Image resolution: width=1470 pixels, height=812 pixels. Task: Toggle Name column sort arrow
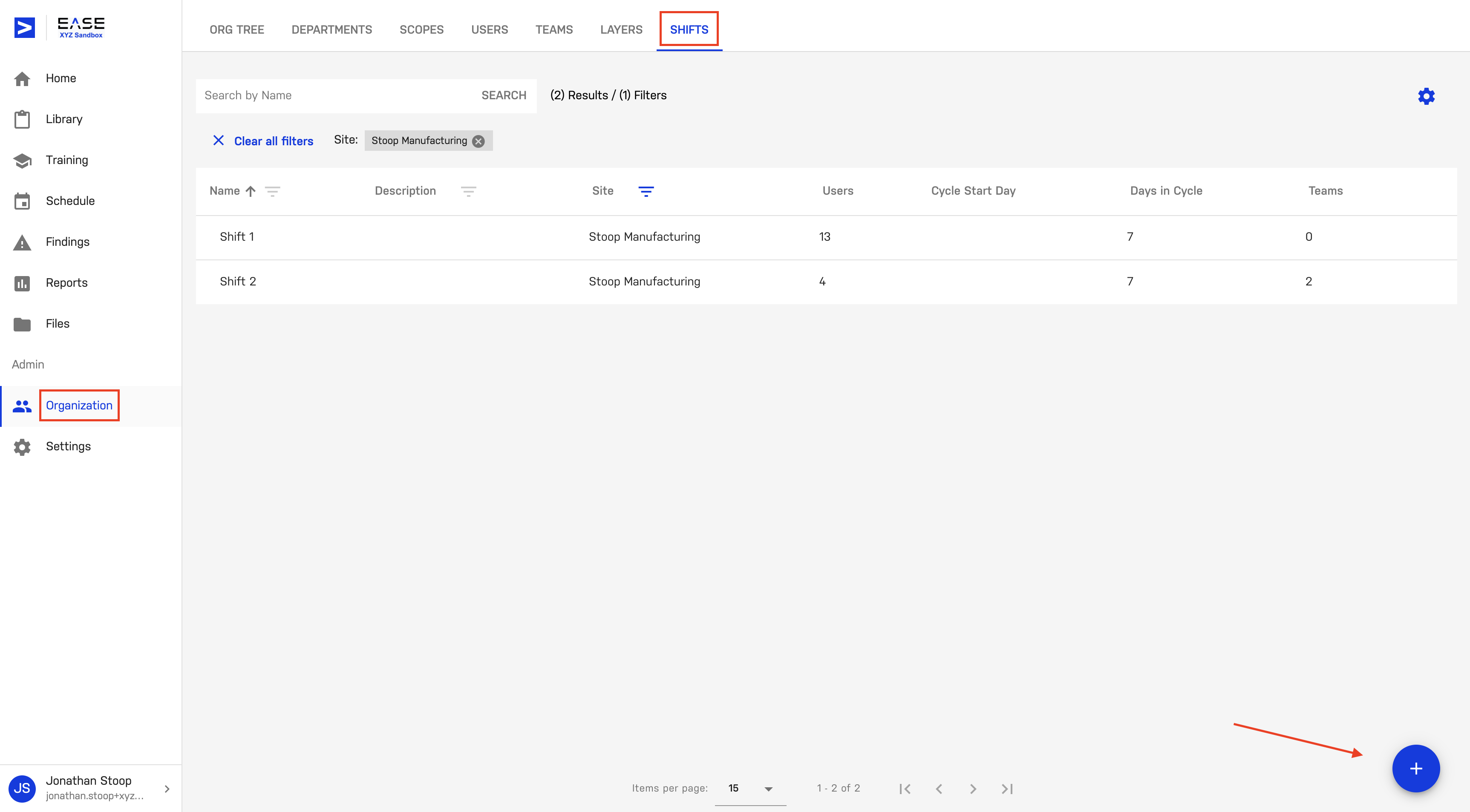coord(251,191)
